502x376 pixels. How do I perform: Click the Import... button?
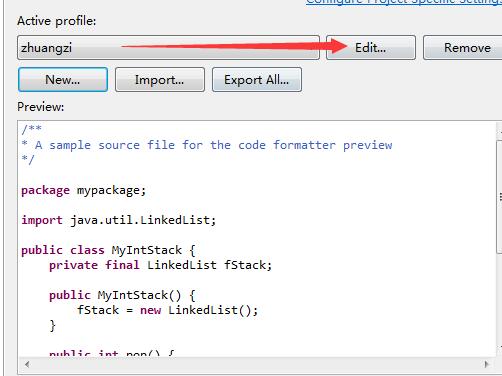[x=160, y=80]
